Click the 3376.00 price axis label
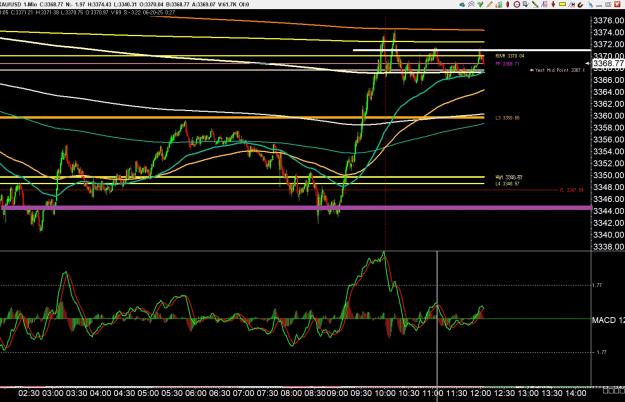 (609, 20)
